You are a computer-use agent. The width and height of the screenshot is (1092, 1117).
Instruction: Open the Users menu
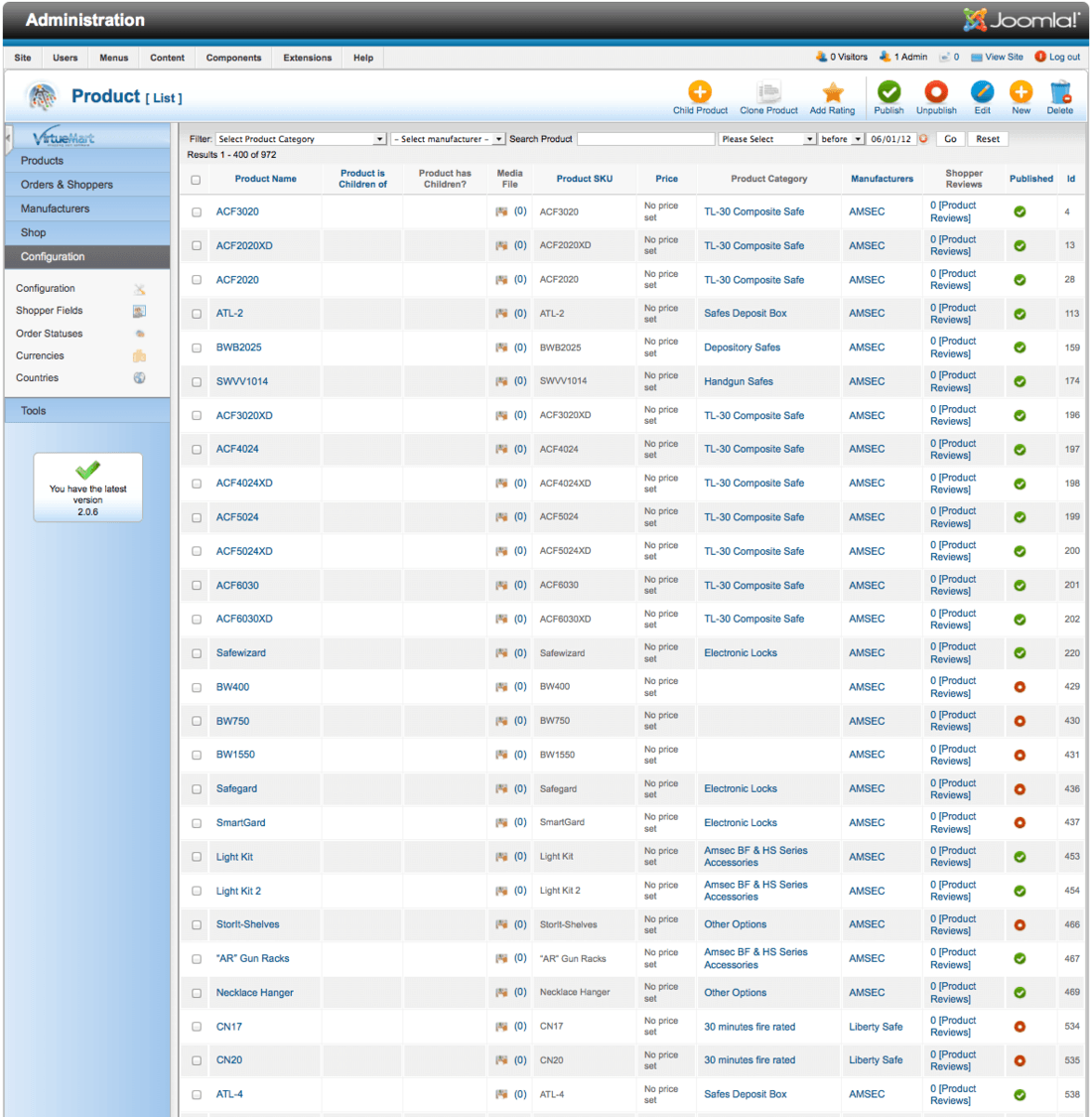[x=65, y=58]
